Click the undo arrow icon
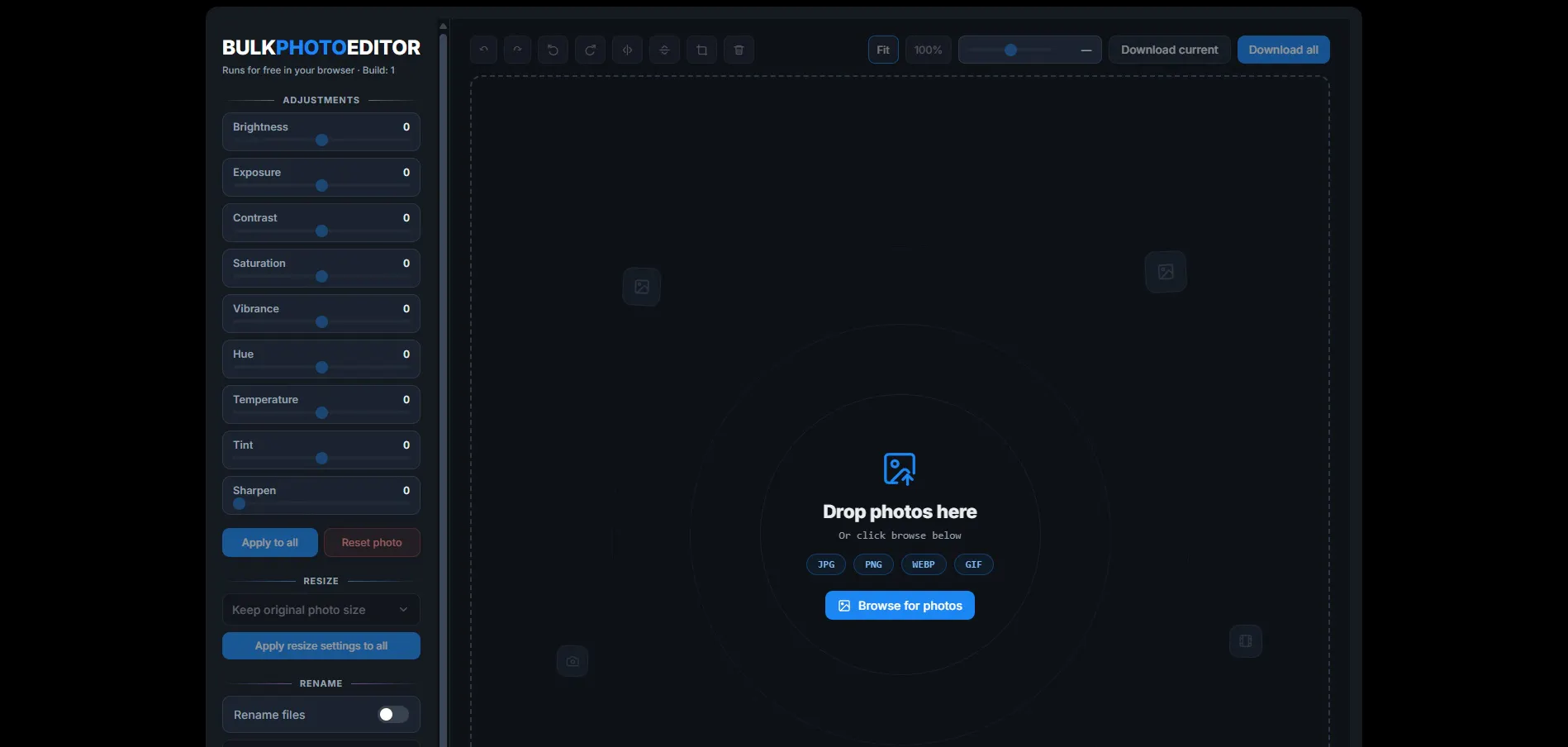Viewport: 1568px width, 747px height. pos(484,50)
